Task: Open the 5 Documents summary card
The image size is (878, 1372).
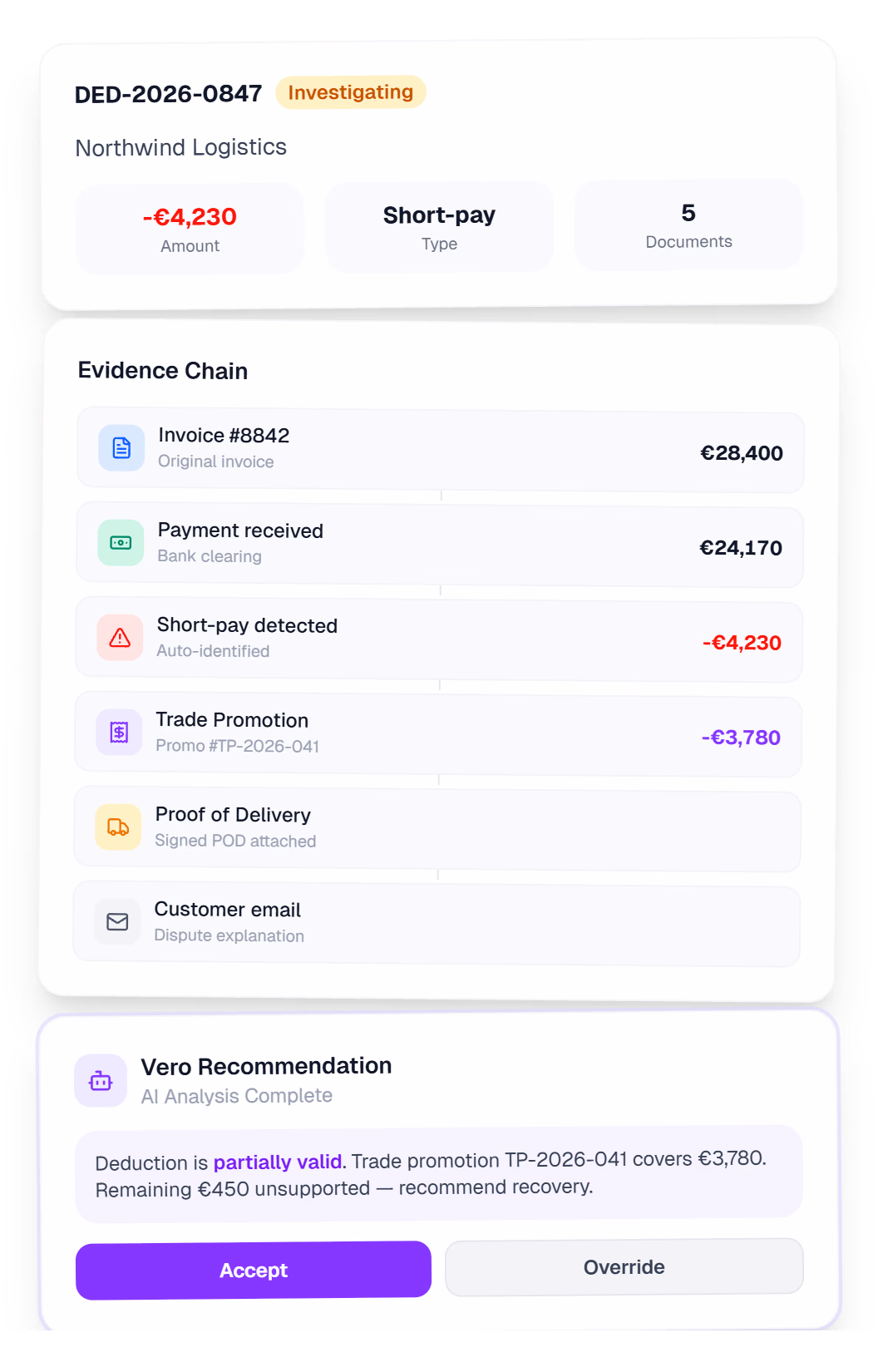Action: pyautogui.click(x=688, y=225)
